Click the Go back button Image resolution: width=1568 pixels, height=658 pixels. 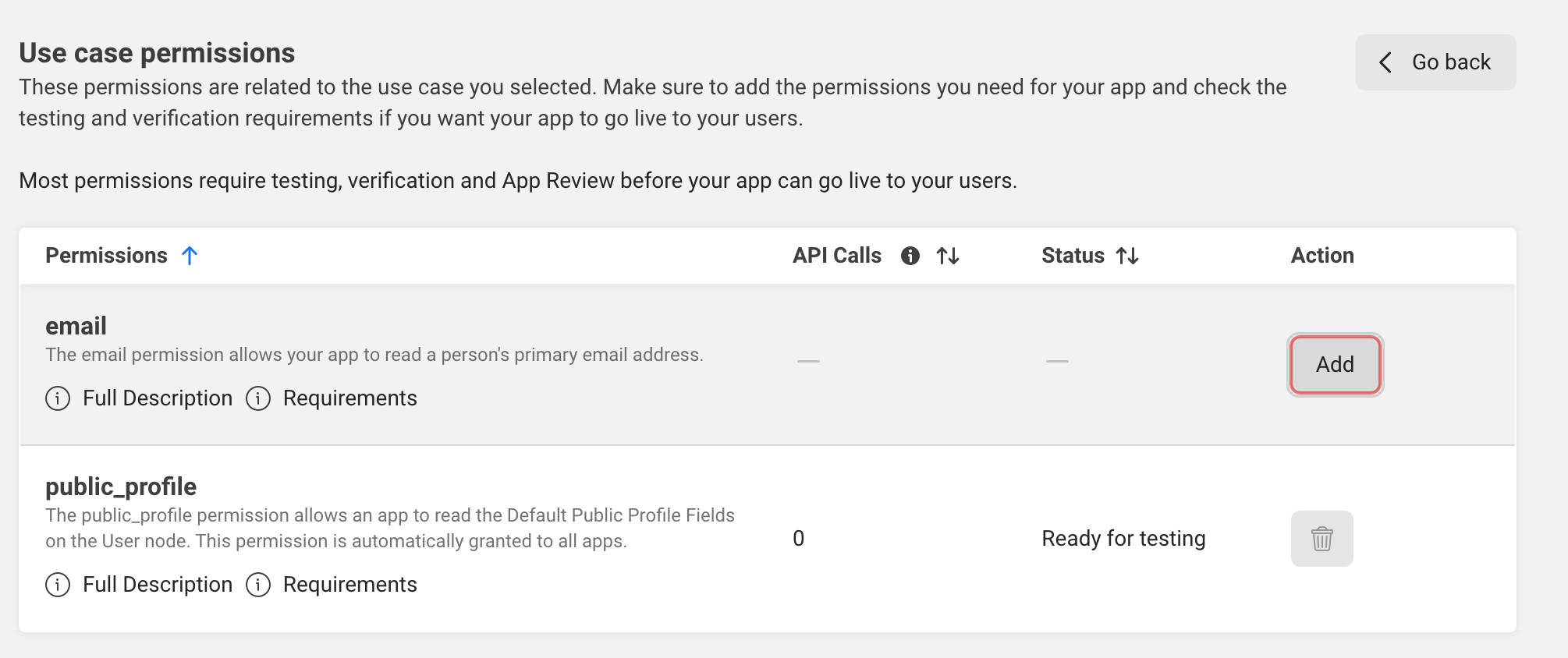coord(1435,62)
